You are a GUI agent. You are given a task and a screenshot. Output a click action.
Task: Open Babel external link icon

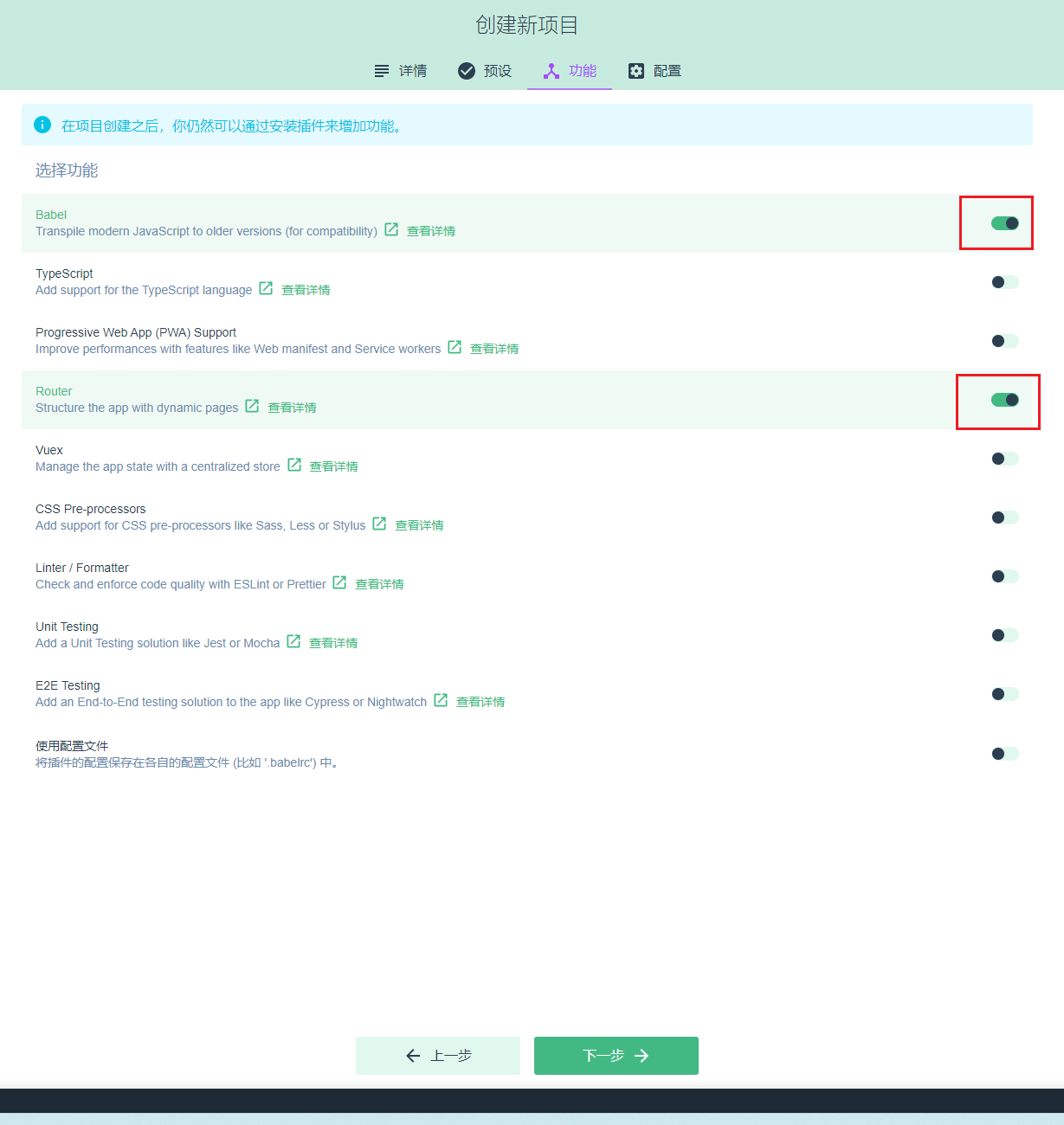click(x=391, y=229)
